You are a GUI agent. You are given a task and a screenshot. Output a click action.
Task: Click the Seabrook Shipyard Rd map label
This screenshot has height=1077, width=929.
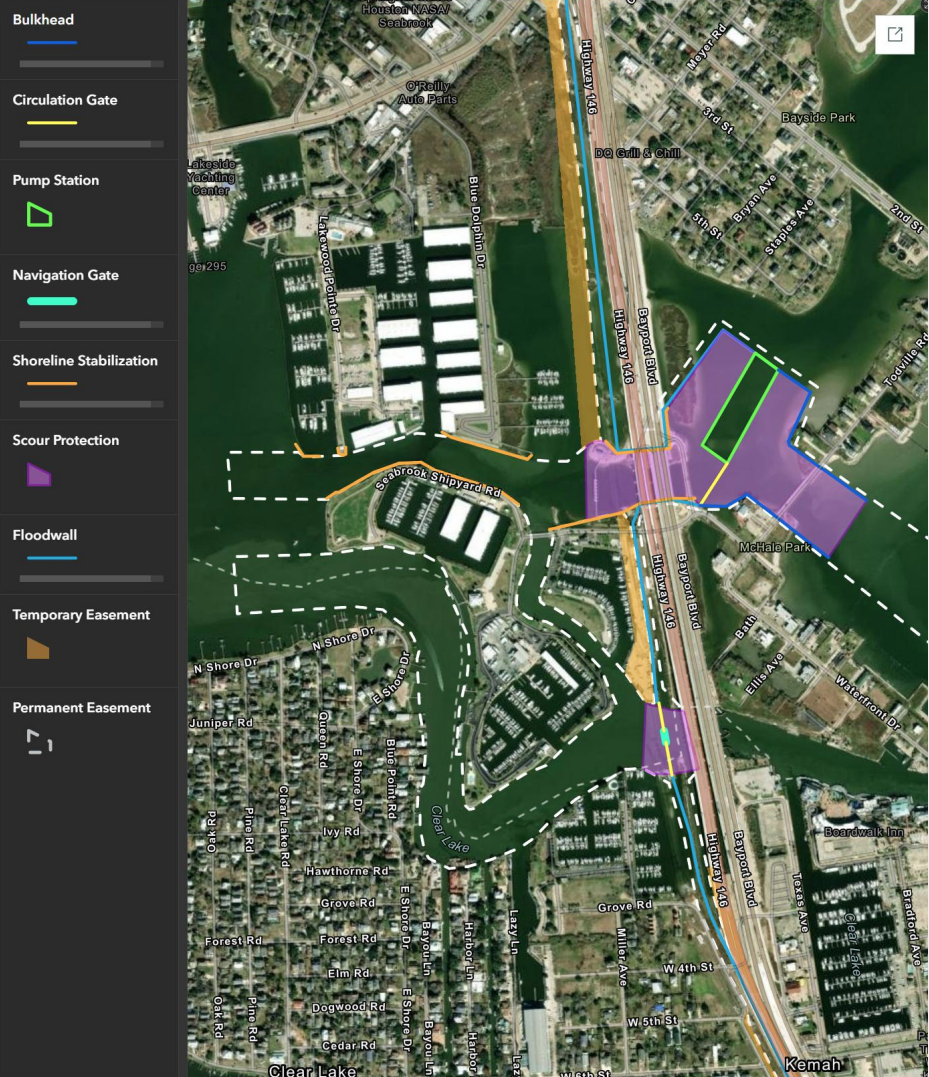pos(438,479)
